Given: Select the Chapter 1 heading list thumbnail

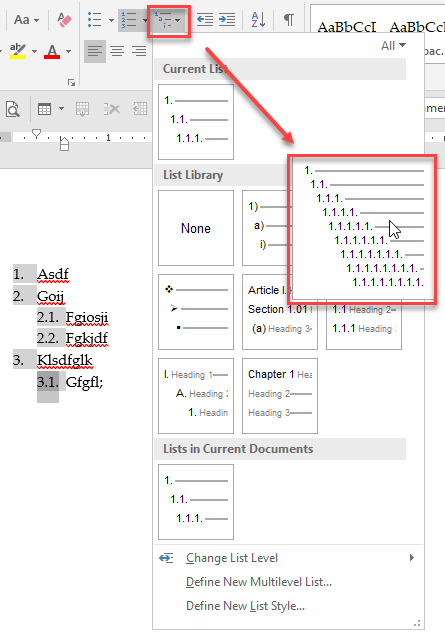Looking at the screenshot, I should tap(280, 396).
